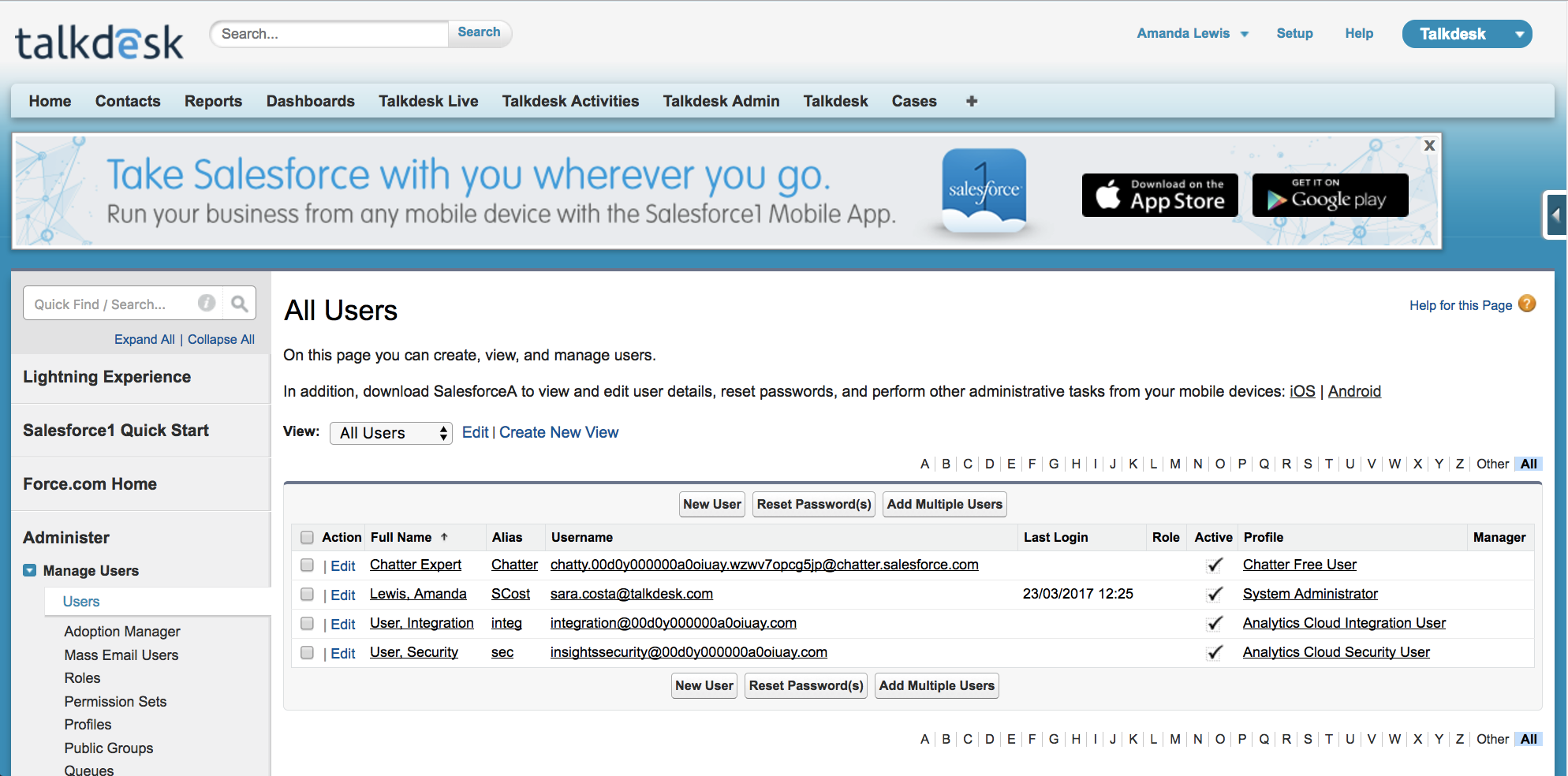Screen dimensions: 1568x776
Task: Open the Amanda Lewis user menu
Action: [x=1192, y=33]
